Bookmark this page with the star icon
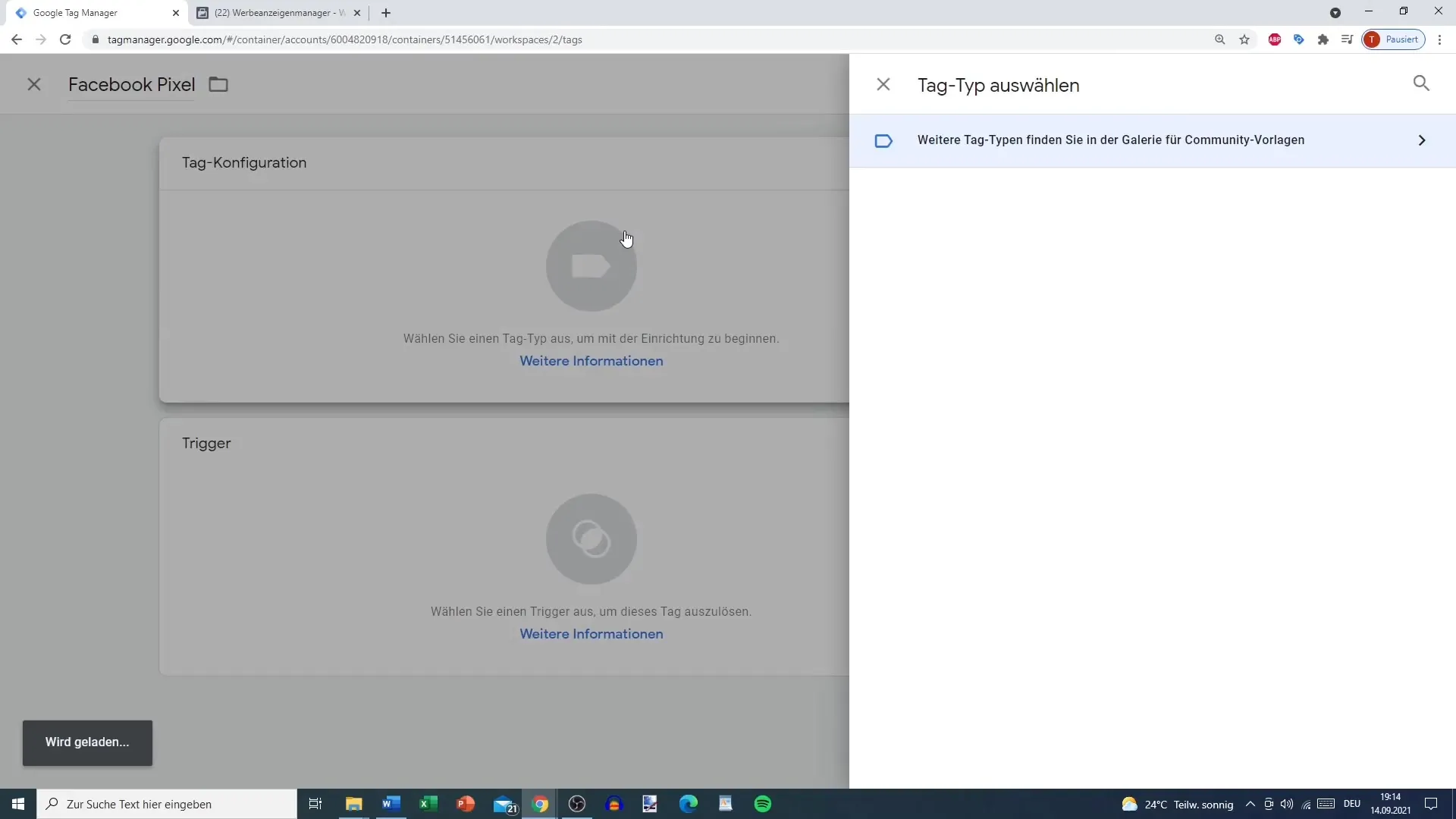 point(1244,39)
